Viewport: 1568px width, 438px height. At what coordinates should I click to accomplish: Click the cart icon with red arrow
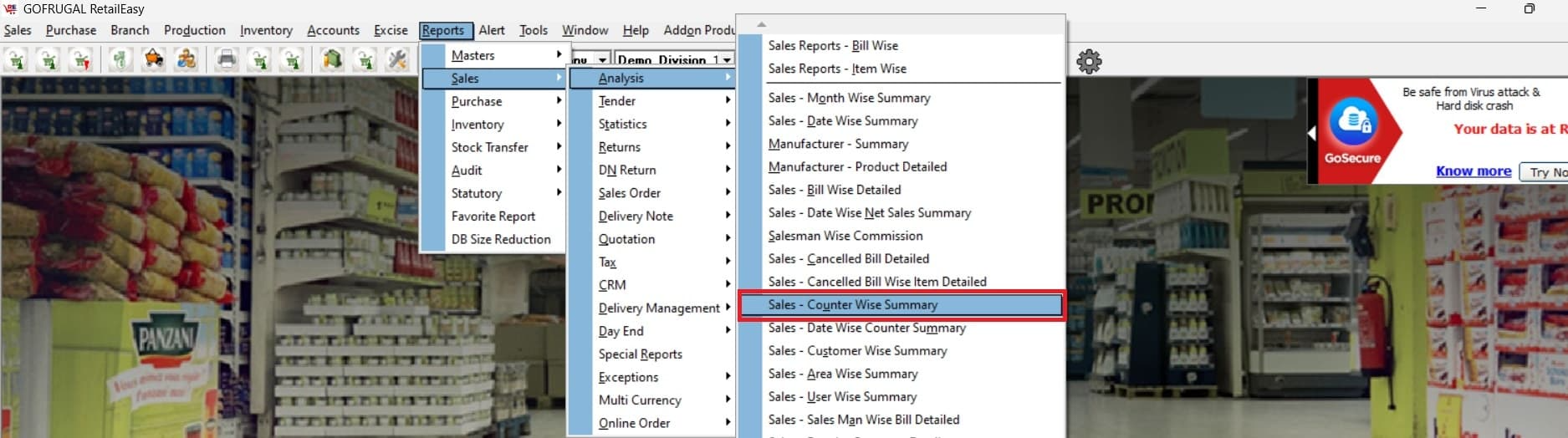(80, 60)
